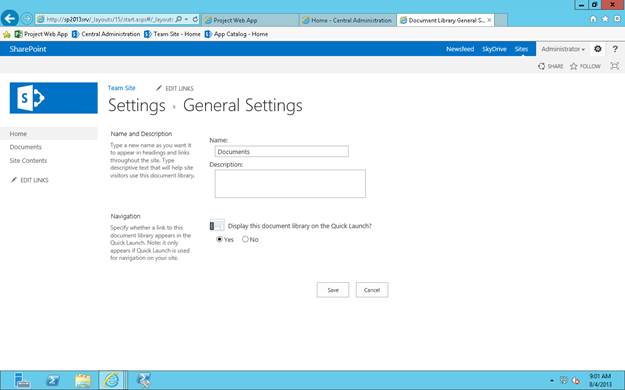This screenshot has width=625, height=390.
Task: Click the SharePoint site logo
Action: [x=53, y=98]
